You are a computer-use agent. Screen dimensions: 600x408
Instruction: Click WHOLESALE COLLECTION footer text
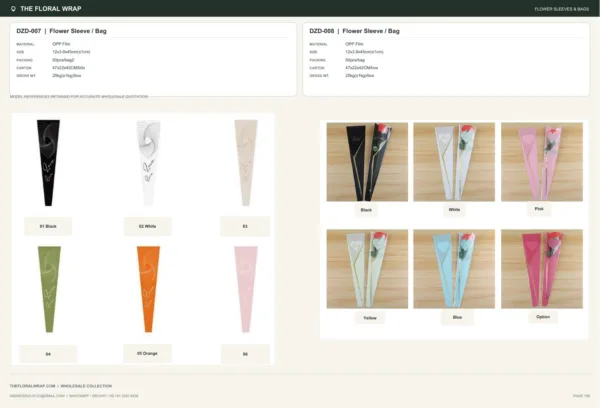pos(86,386)
